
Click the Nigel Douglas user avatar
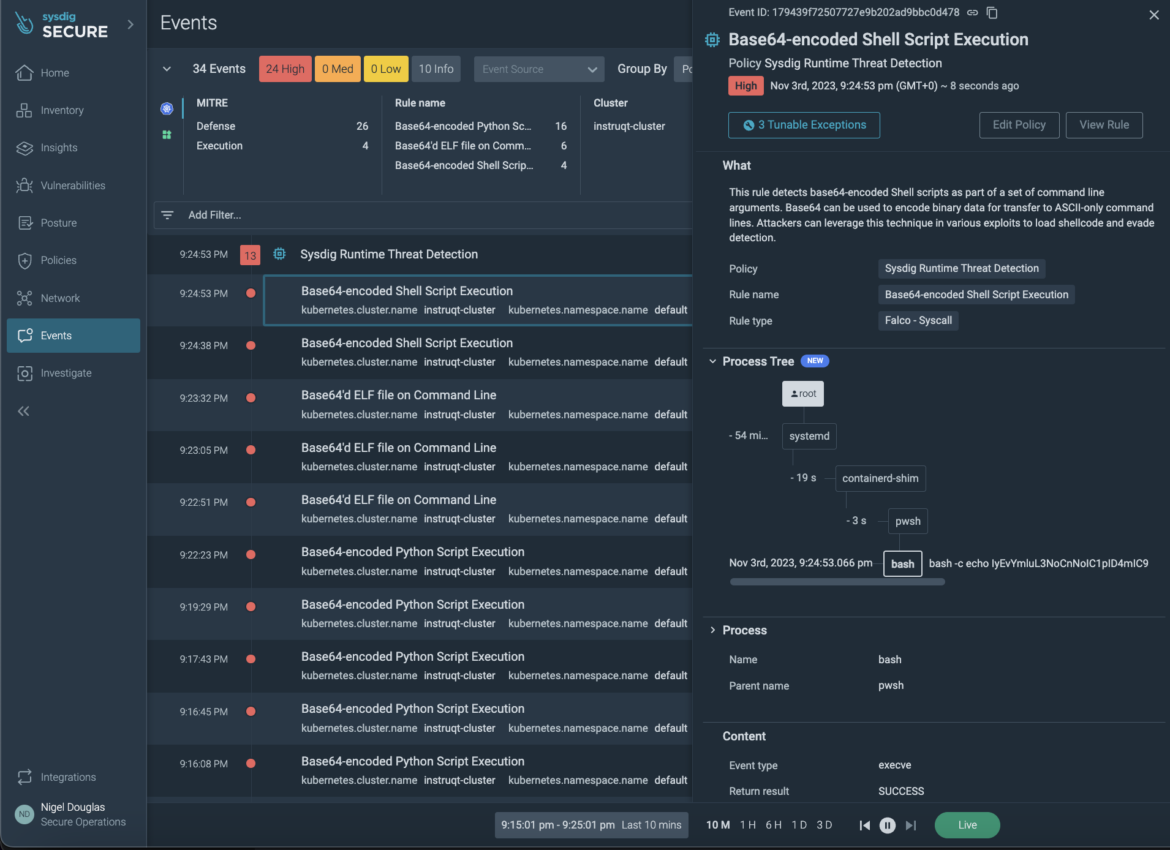tap(25, 814)
